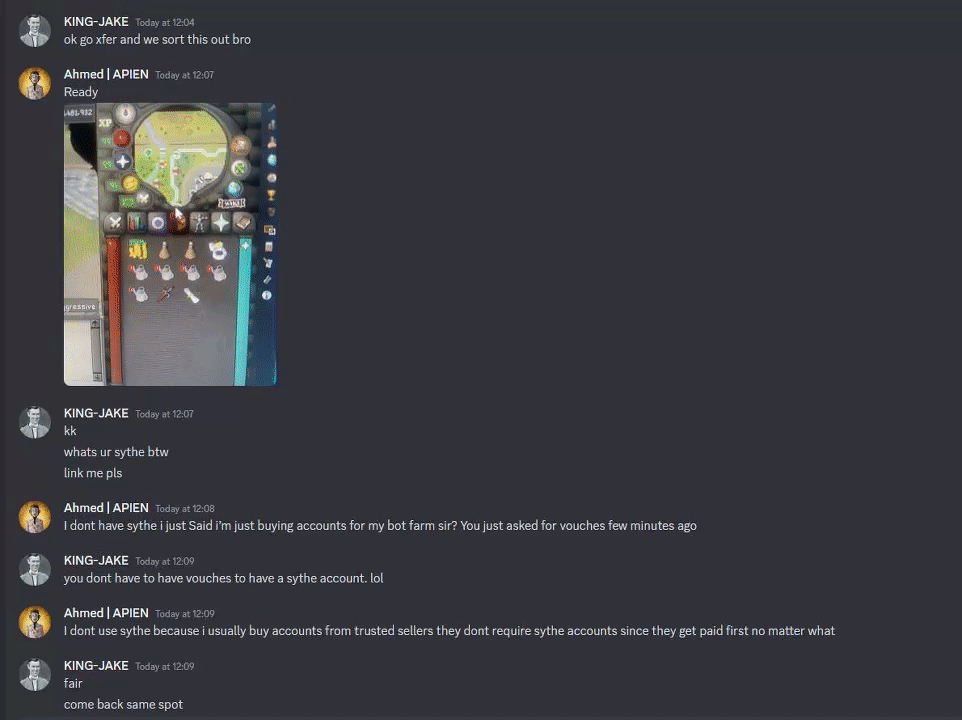Click the "Today at 12:08" timestamp
Viewport: 962px width, 720px height.
[x=185, y=508]
